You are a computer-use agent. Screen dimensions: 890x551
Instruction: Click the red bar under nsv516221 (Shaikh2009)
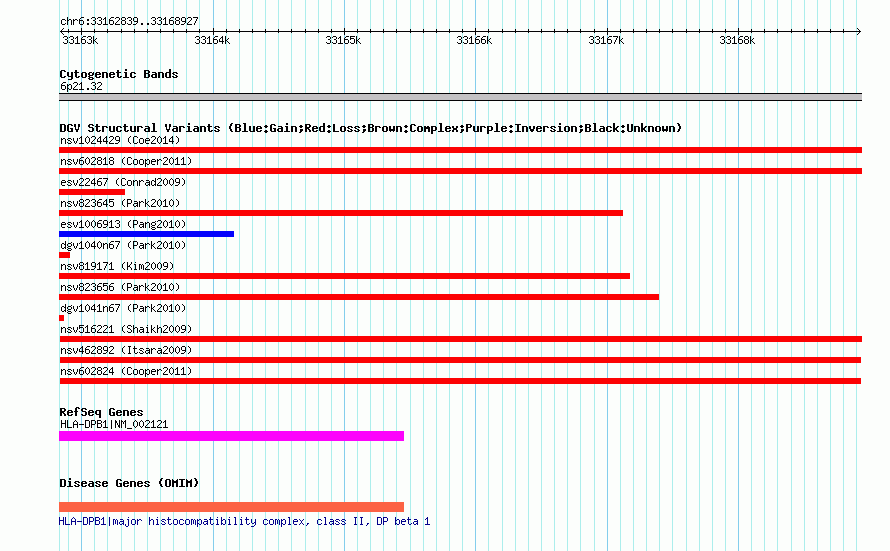460,339
